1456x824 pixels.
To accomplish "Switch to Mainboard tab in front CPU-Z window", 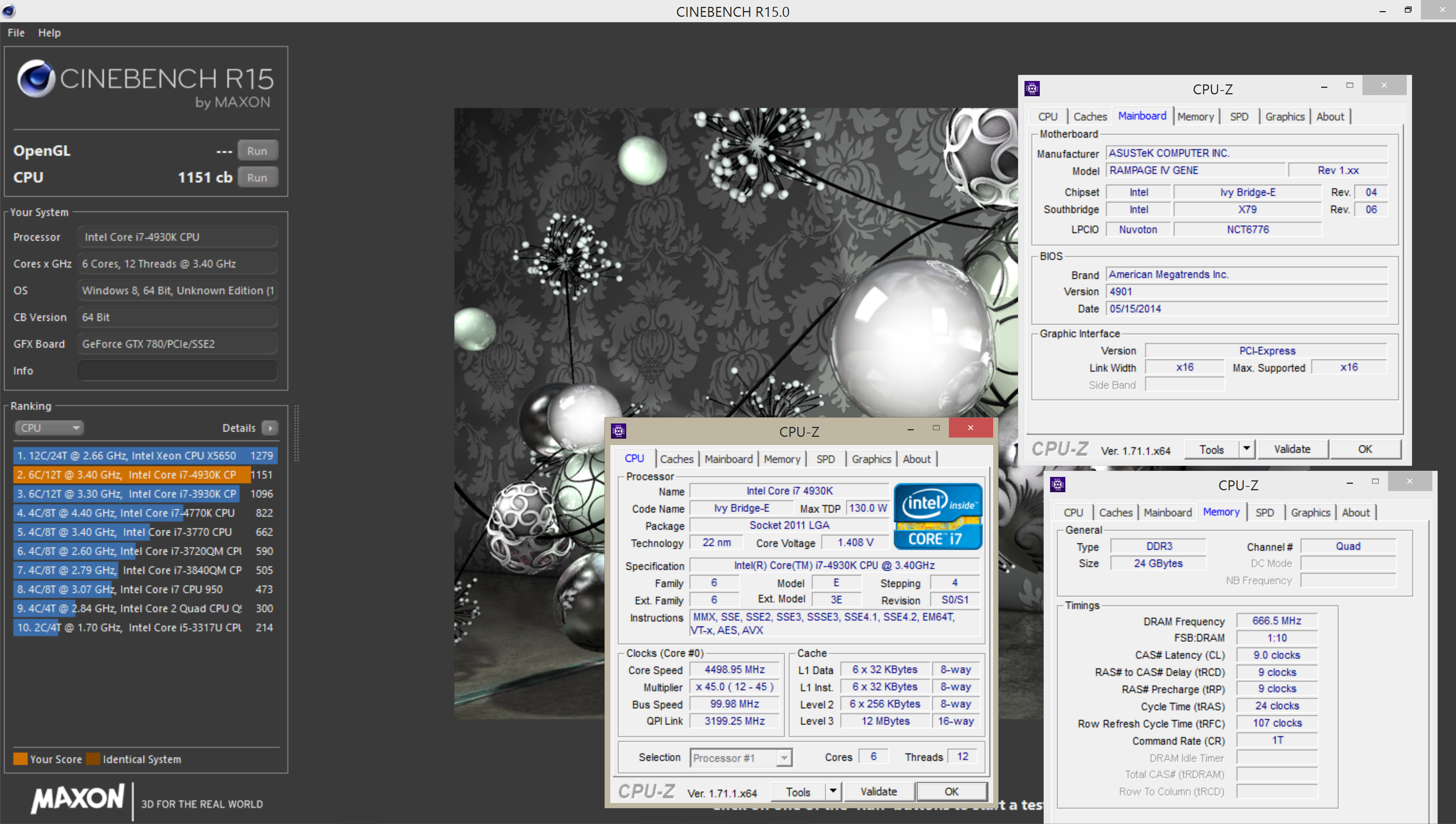I will pos(728,459).
